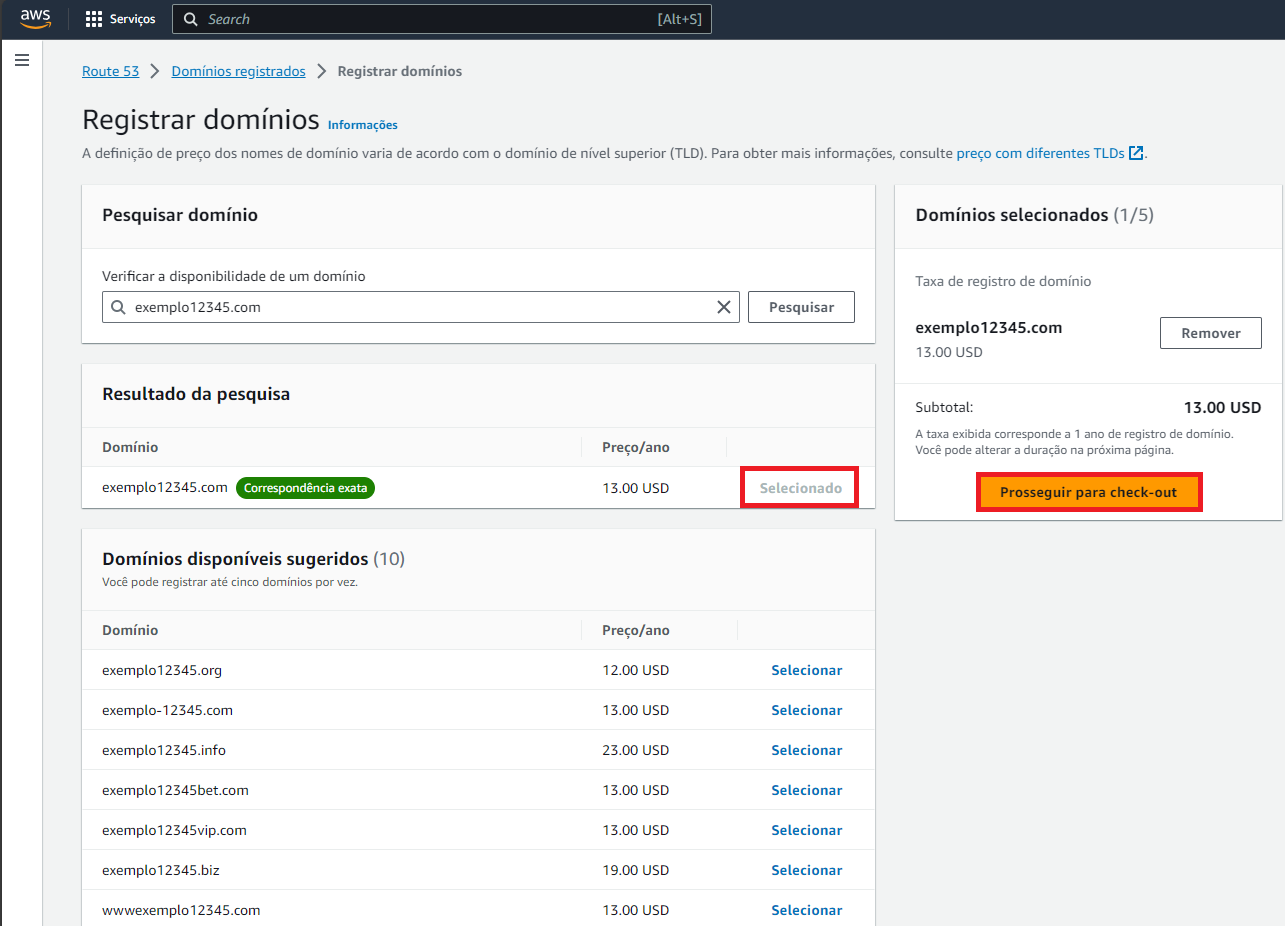Select the exemplo-12345.com domain
This screenshot has height=926, width=1285.
(x=806, y=710)
